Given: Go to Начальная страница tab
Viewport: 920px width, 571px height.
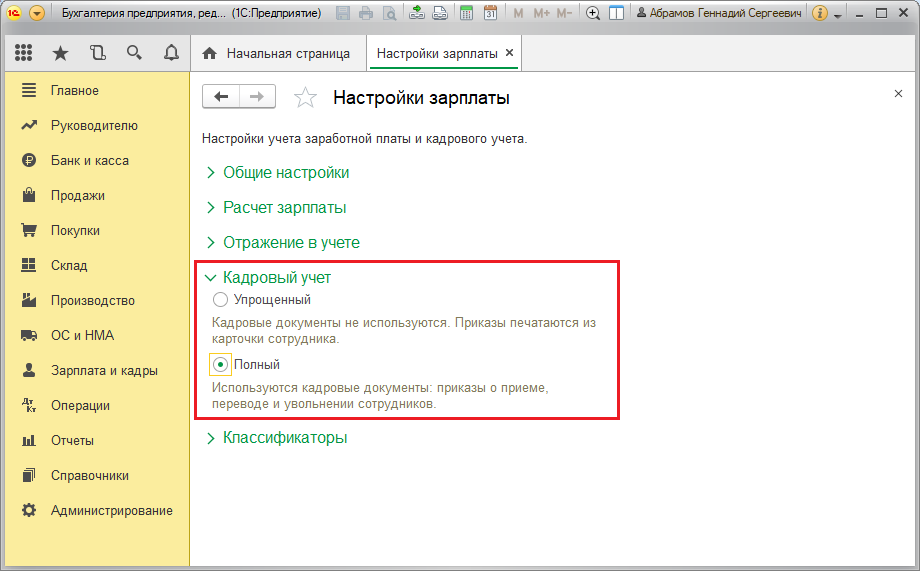Looking at the screenshot, I should pyautogui.click(x=276, y=53).
